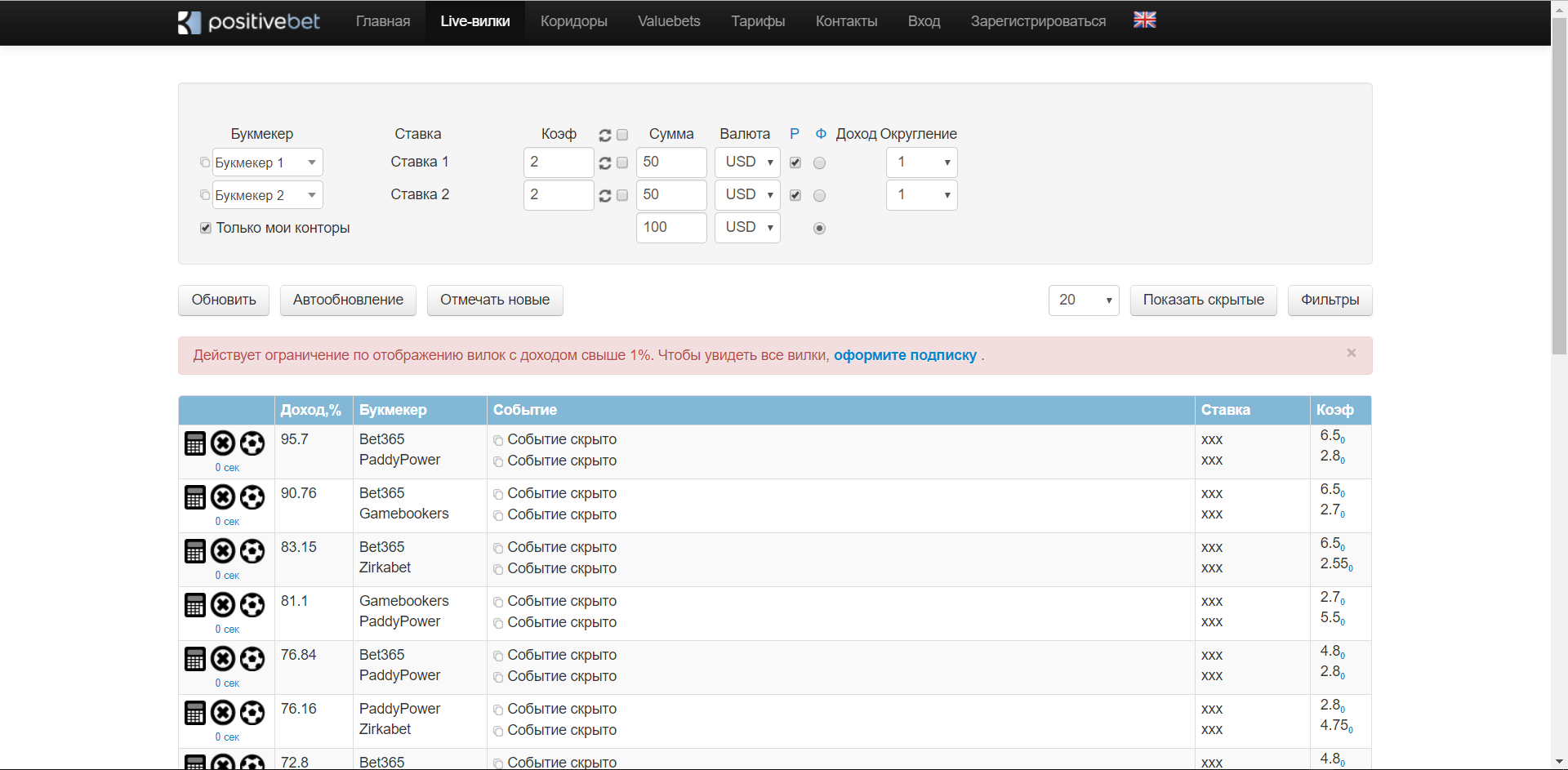Screen dimensions: 1568x770
Task: Open calculator icon in 81.1 row
Action: click(x=195, y=605)
